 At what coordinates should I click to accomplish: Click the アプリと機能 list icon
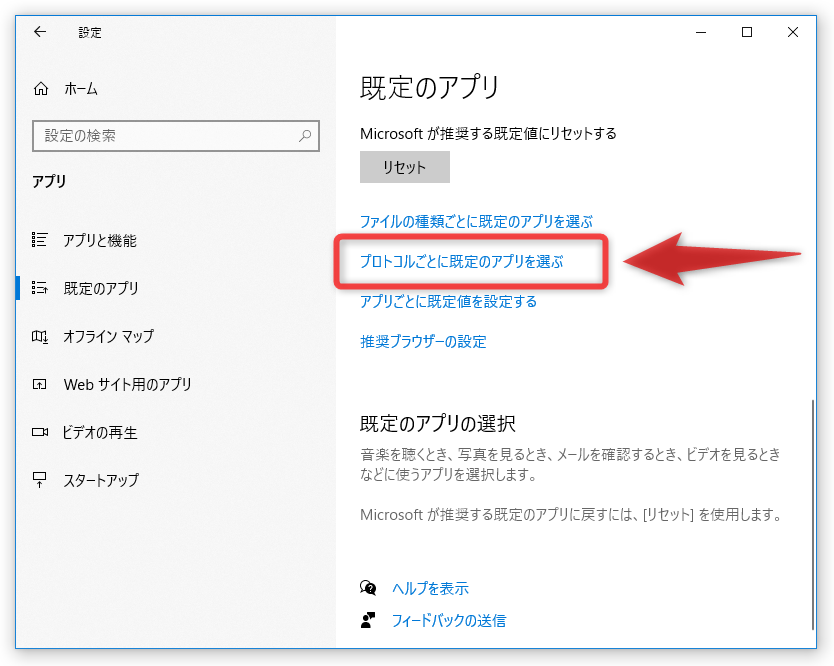pyautogui.click(x=39, y=240)
